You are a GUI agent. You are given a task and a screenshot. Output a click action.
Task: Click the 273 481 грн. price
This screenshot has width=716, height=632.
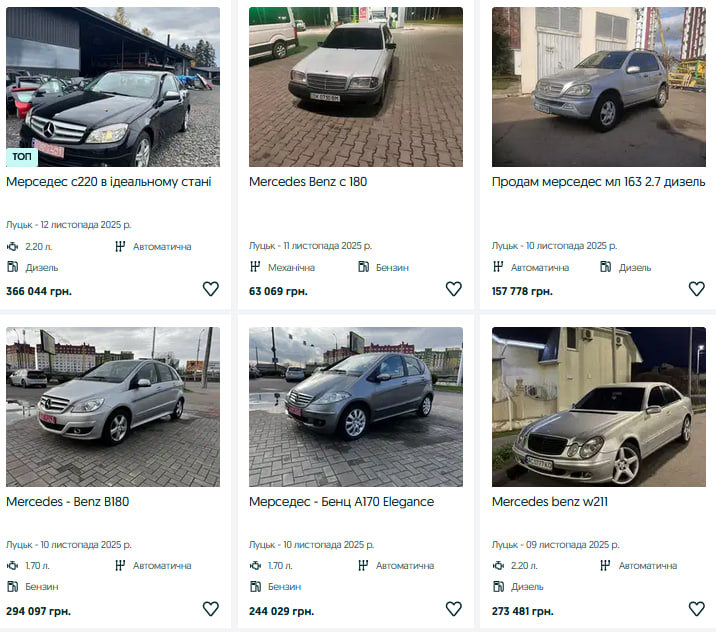pos(522,611)
